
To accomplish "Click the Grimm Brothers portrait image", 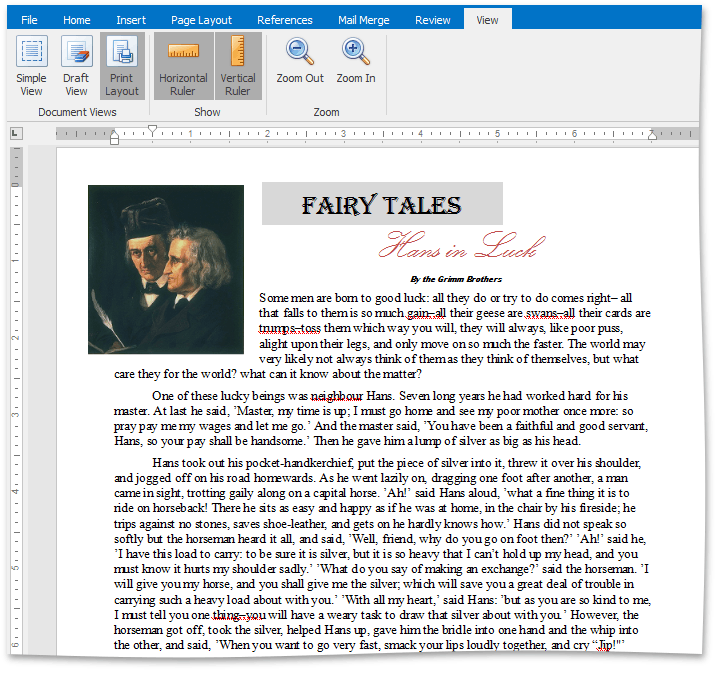I will 166,270.
